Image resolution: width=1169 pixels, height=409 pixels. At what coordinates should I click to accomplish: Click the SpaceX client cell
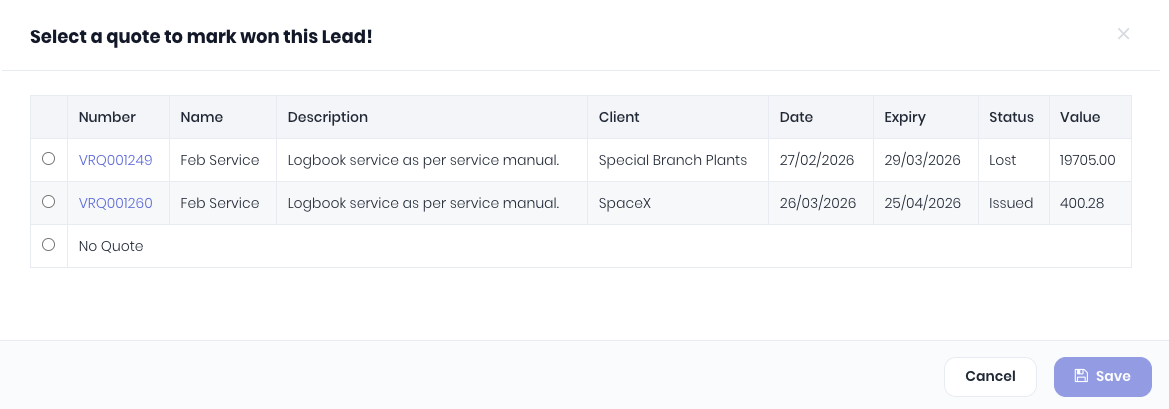pos(624,203)
